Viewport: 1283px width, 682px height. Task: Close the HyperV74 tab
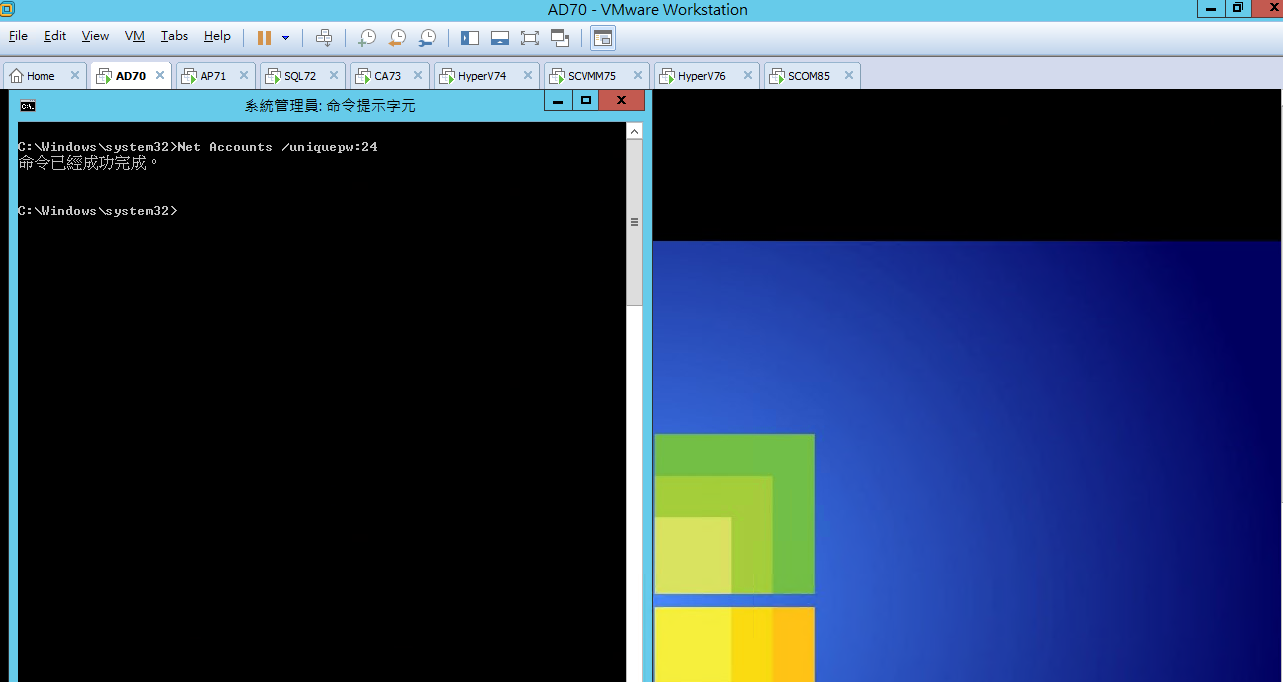[x=527, y=75]
